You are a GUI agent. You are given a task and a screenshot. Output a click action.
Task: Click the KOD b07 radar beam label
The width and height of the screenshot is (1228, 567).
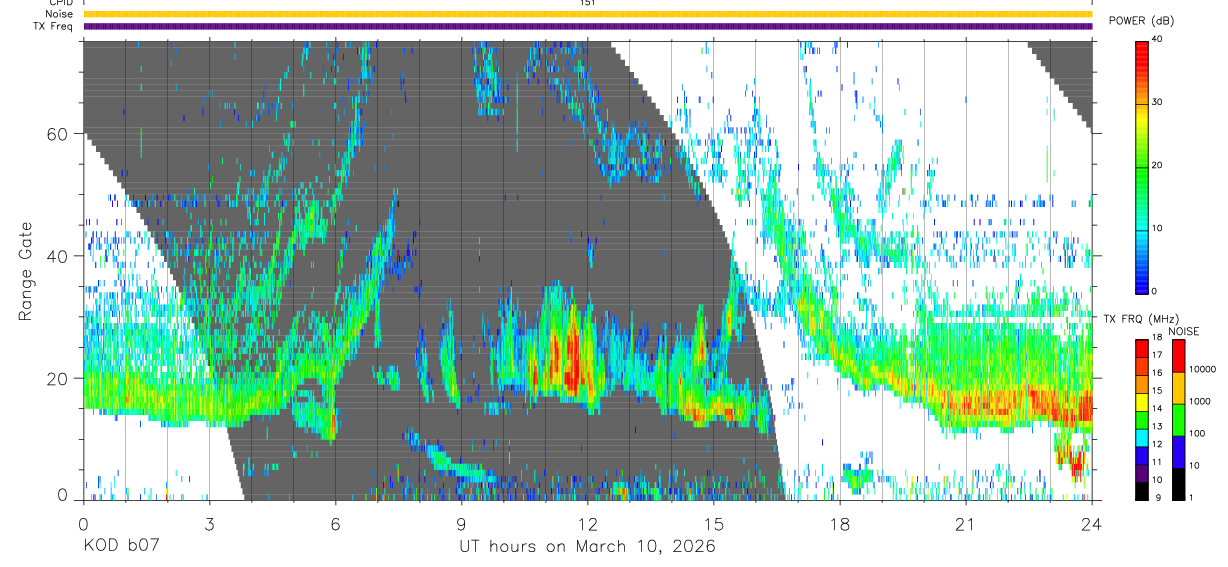pos(122,547)
